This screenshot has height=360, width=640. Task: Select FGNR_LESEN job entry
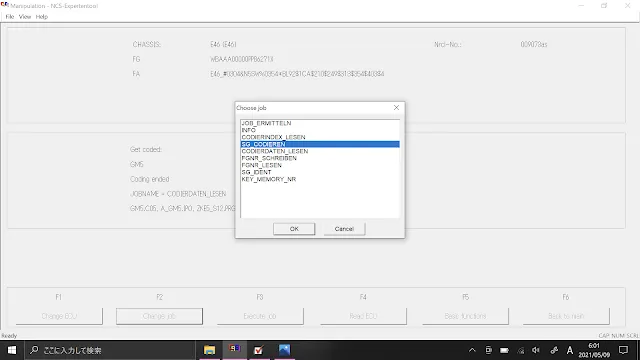[x=320, y=165]
